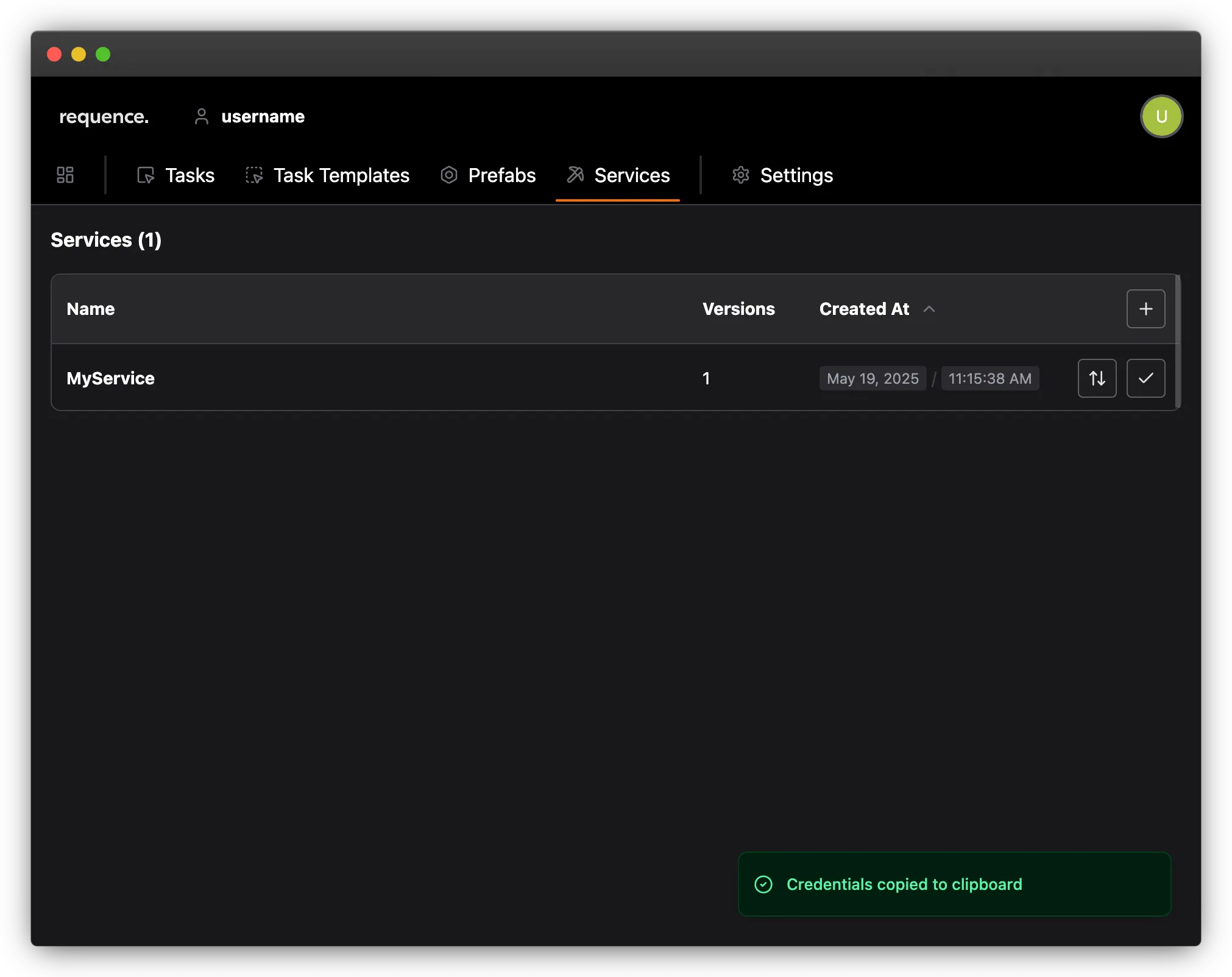Image resolution: width=1232 pixels, height=977 pixels.
Task: Click the user profile icon beside username
Action: click(202, 116)
